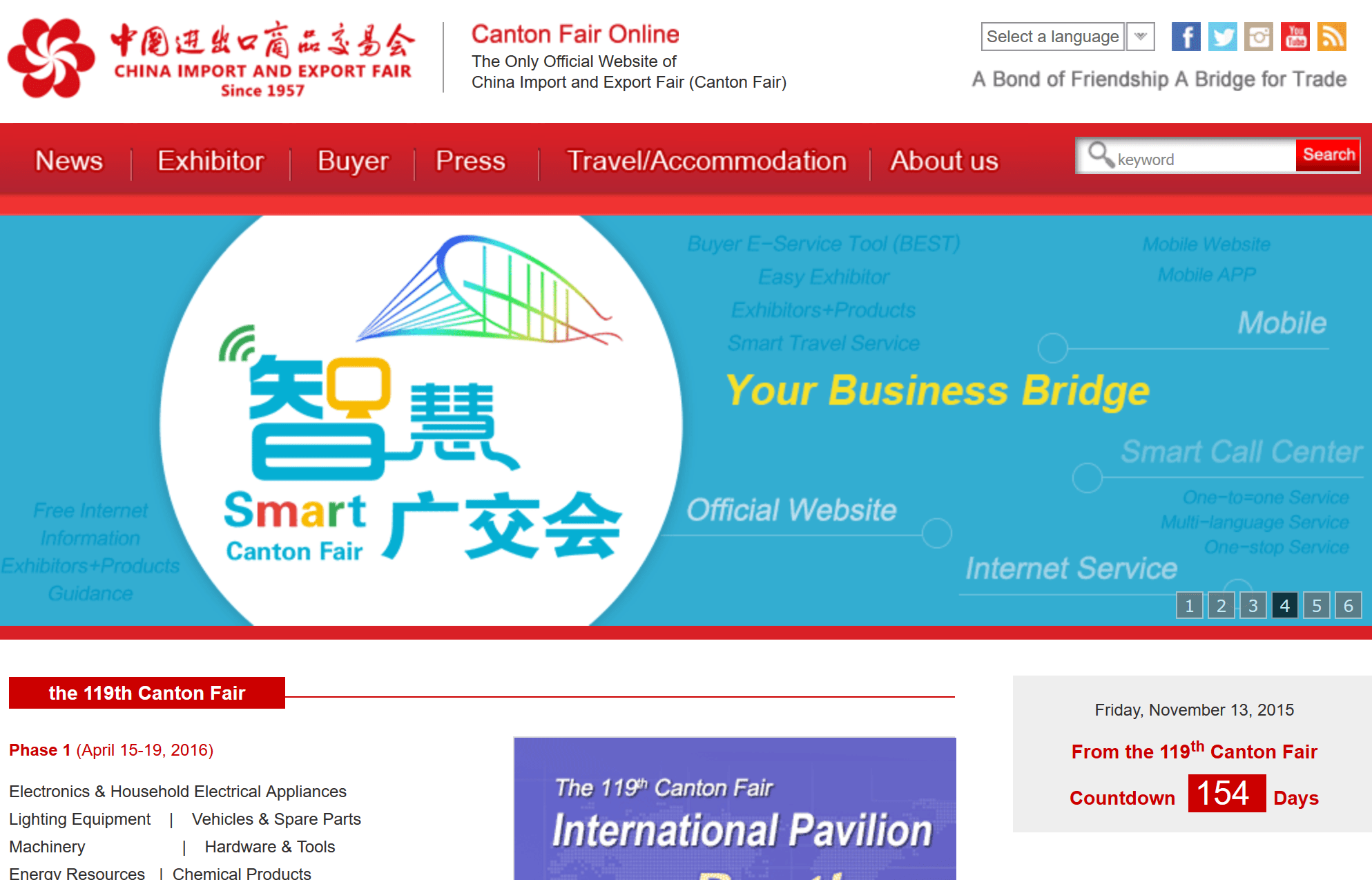Click the Buyer E-Service Tool (BEST) text

[823, 244]
